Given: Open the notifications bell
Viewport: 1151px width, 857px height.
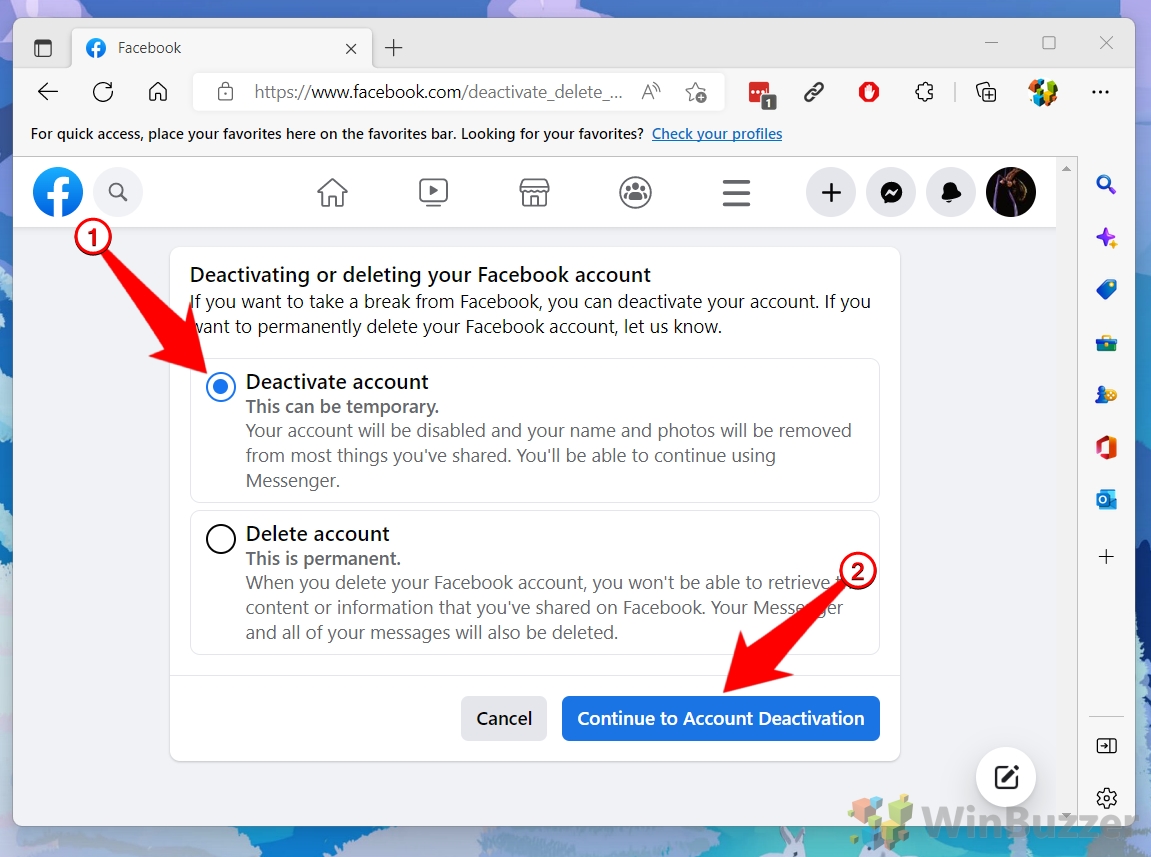Looking at the screenshot, I should (951, 192).
